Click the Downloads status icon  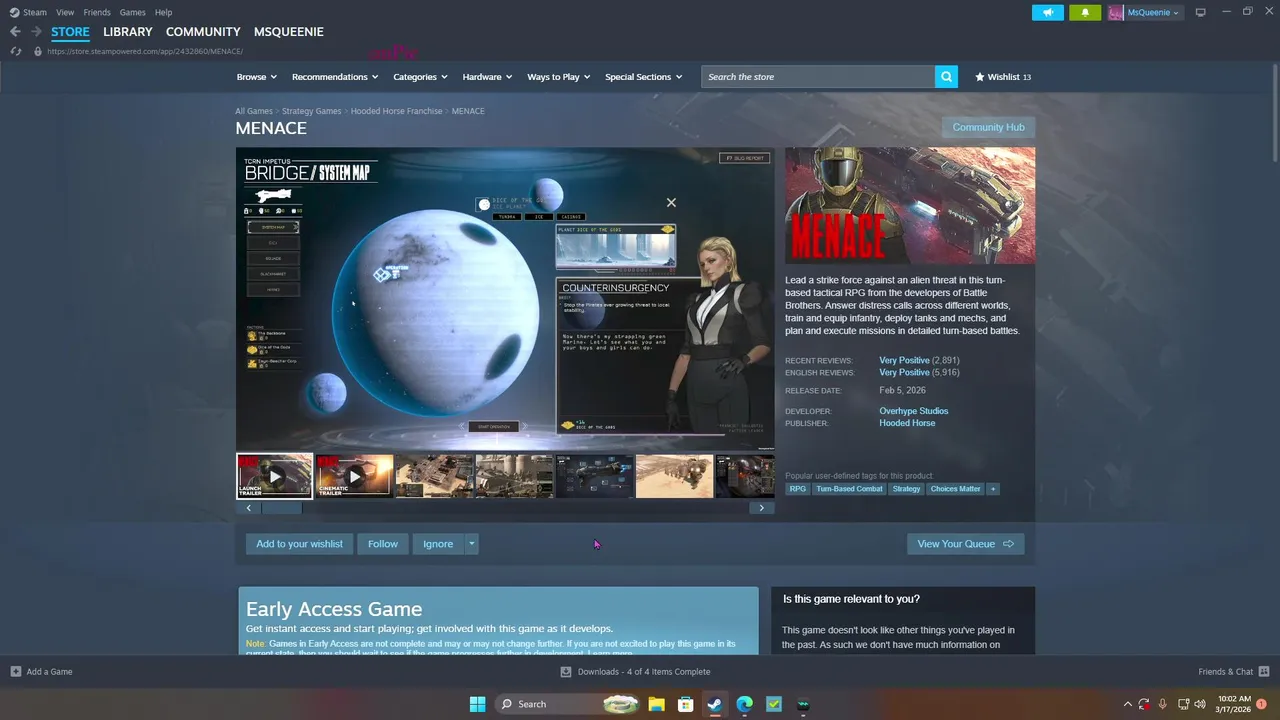coord(566,672)
